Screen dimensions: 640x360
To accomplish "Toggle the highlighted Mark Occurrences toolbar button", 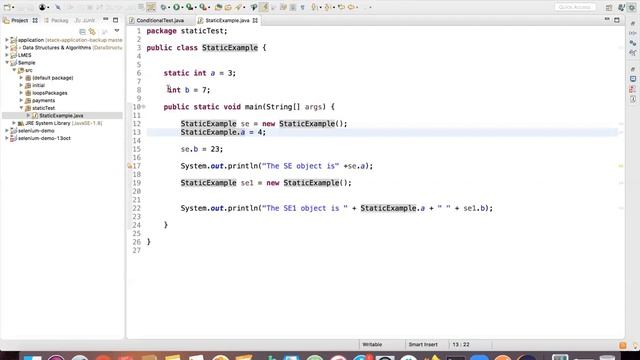I will pyautogui.click(x=264, y=7).
